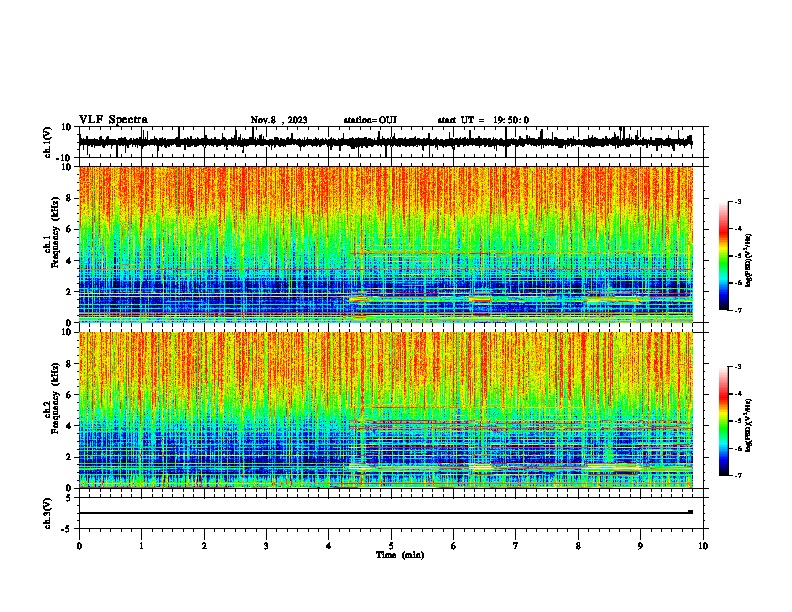Click the ch.2 color bar '-7' label
This screenshot has height=612, width=792.
(737, 475)
